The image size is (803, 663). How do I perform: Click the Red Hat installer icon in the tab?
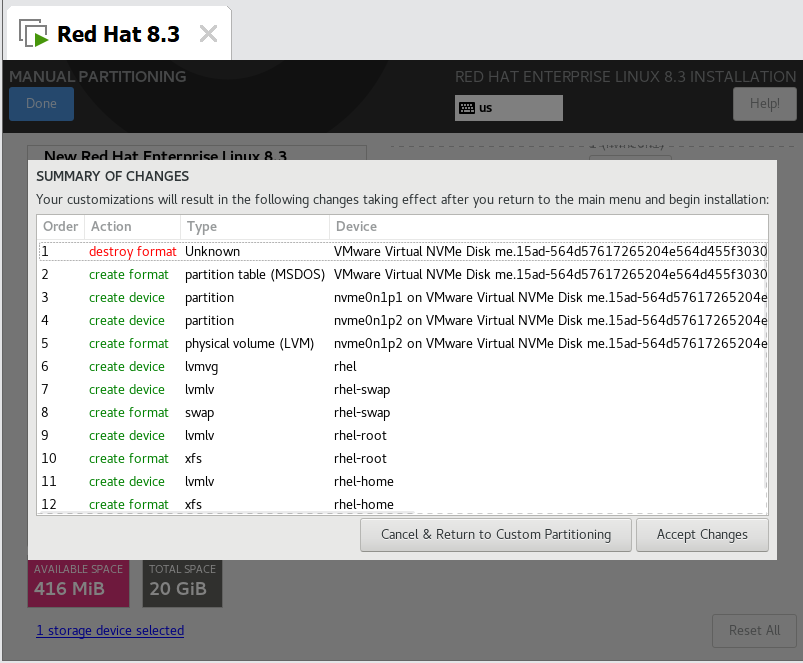(x=33, y=31)
